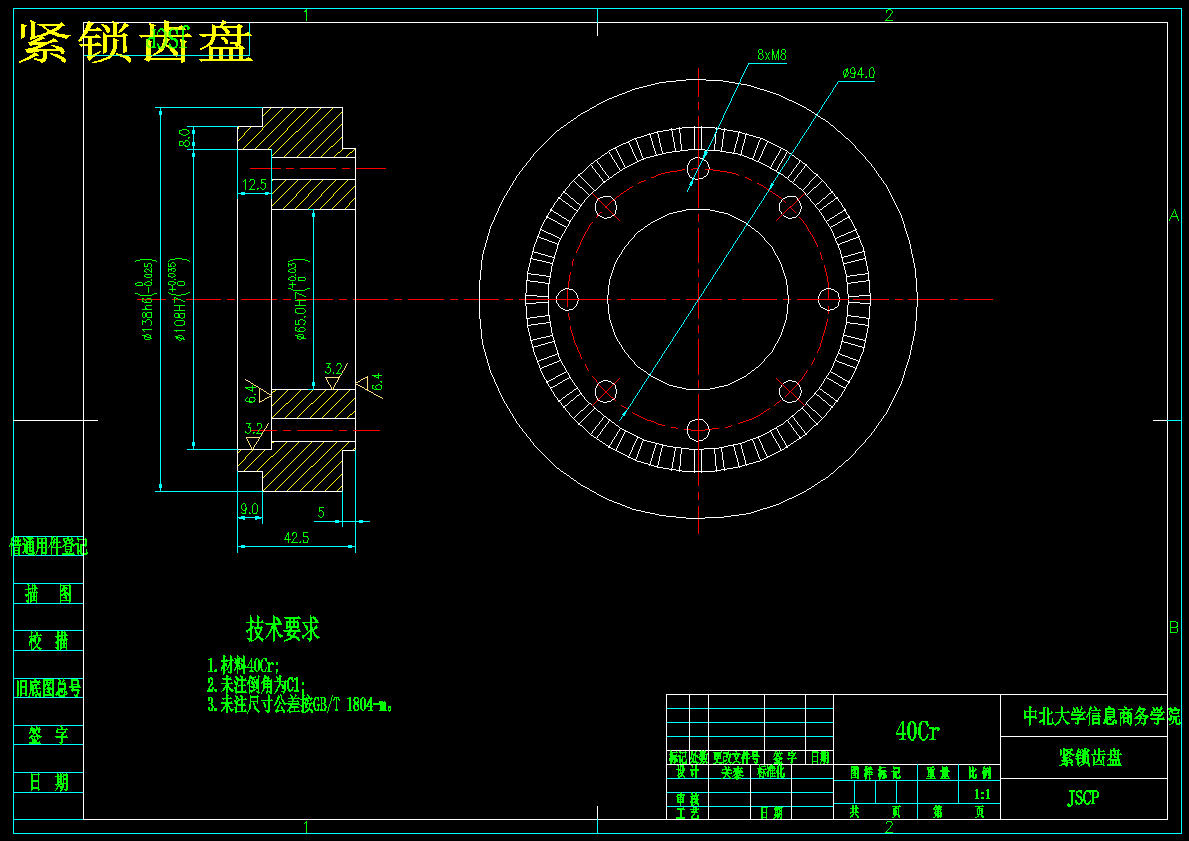Click the 42.5 overall width dimension
1189x841 pixels.
point(296,537)
